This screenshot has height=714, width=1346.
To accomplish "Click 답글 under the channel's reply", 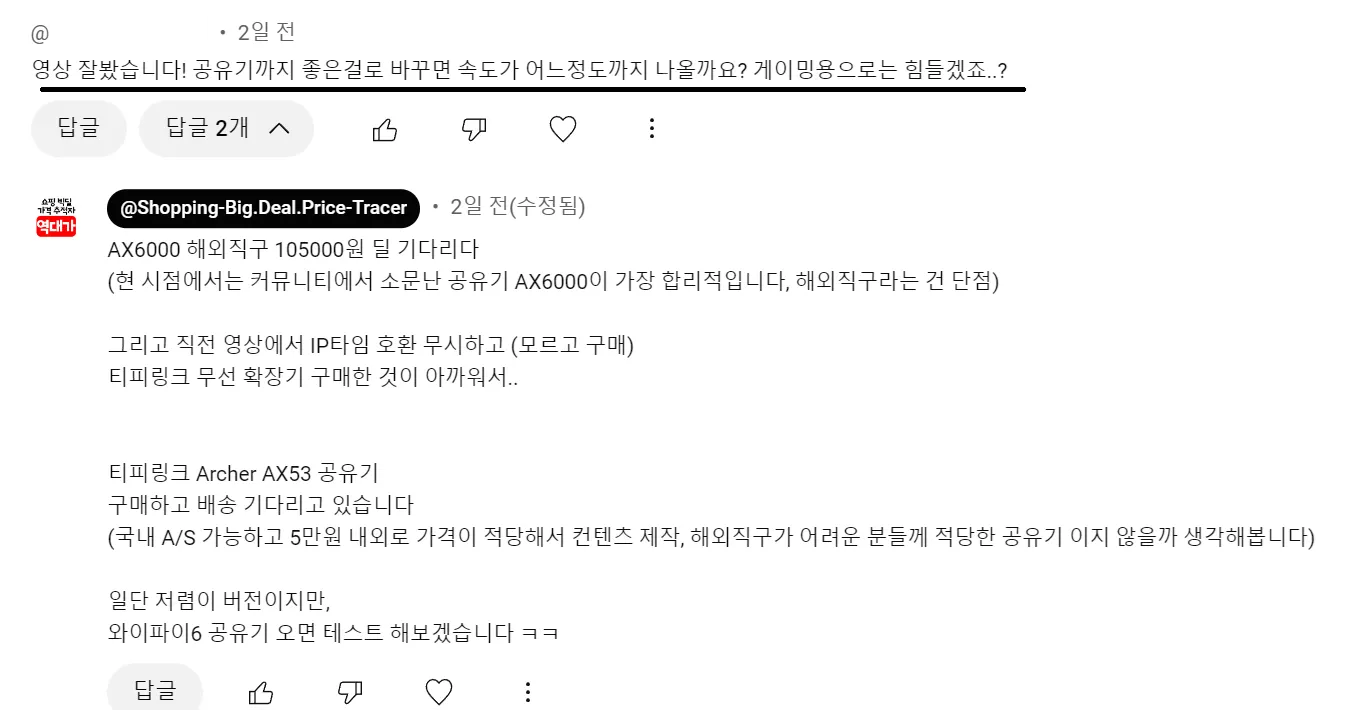I will coord(155,691).
